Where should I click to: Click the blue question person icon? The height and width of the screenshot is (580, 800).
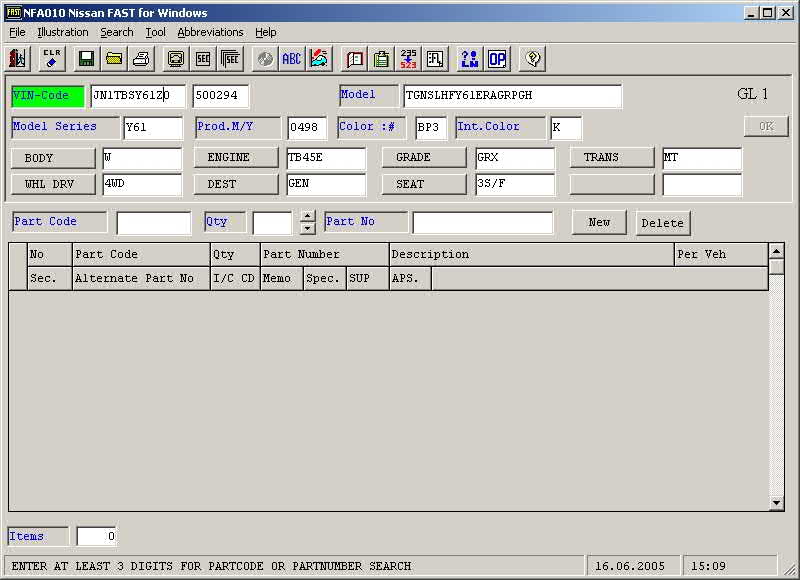point(469,59)
